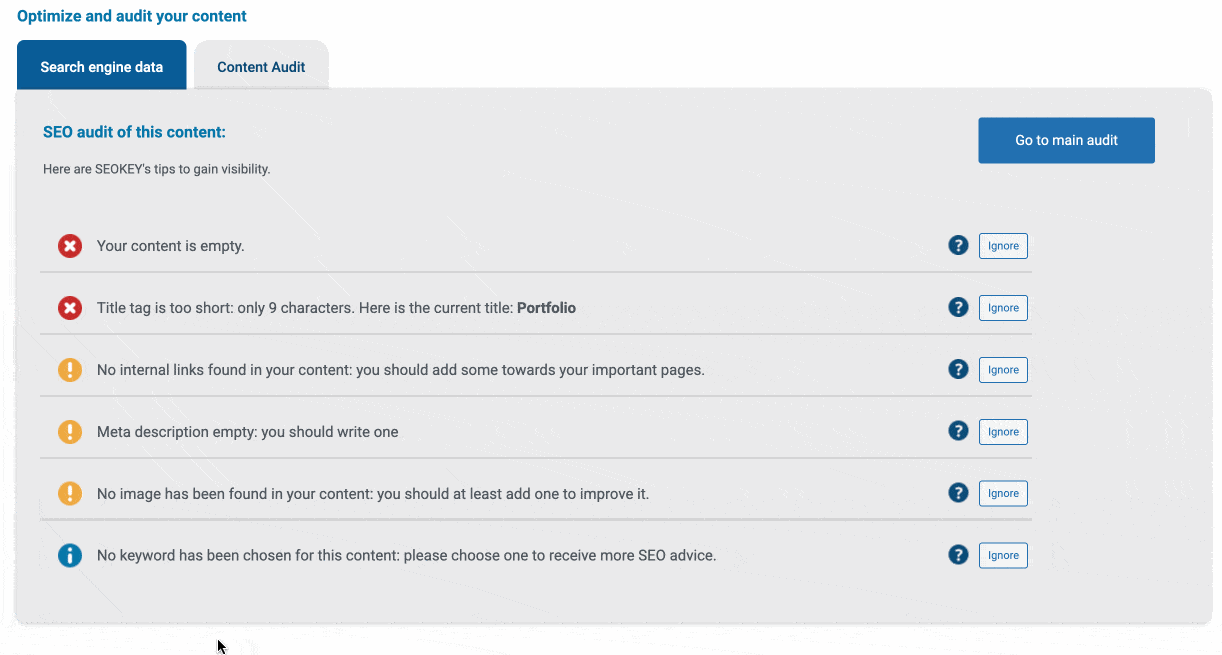Image resolution: width=1222 pixels, height=655 pixels.
Task: Click orange warning icon beside meta description message
Action: pos(70,432)
